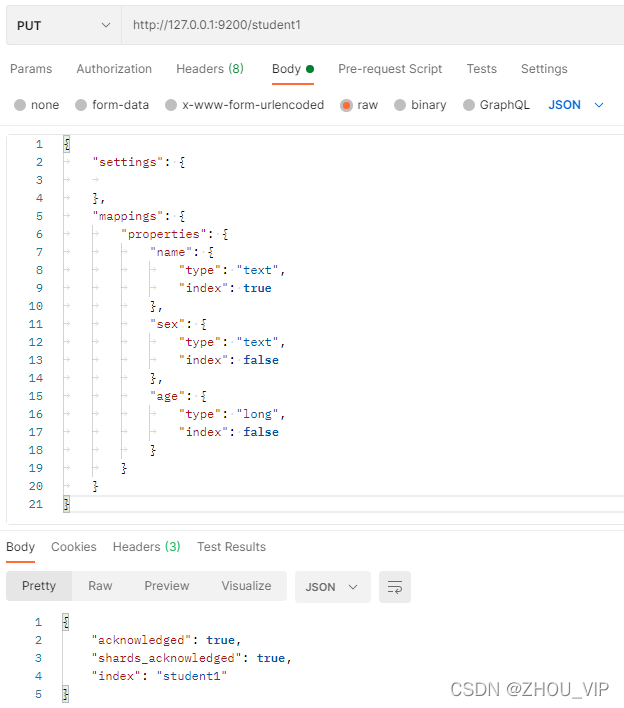Switch to Pretty response view
Viewport: 624px width, 708px height.
pos(39,586)
